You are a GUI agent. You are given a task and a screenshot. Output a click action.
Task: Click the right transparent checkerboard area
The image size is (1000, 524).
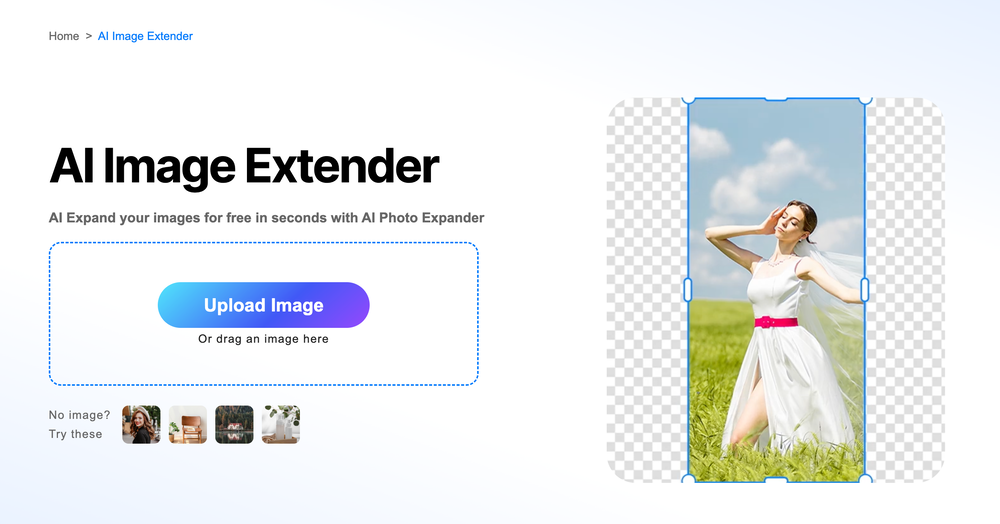point(905,289)
